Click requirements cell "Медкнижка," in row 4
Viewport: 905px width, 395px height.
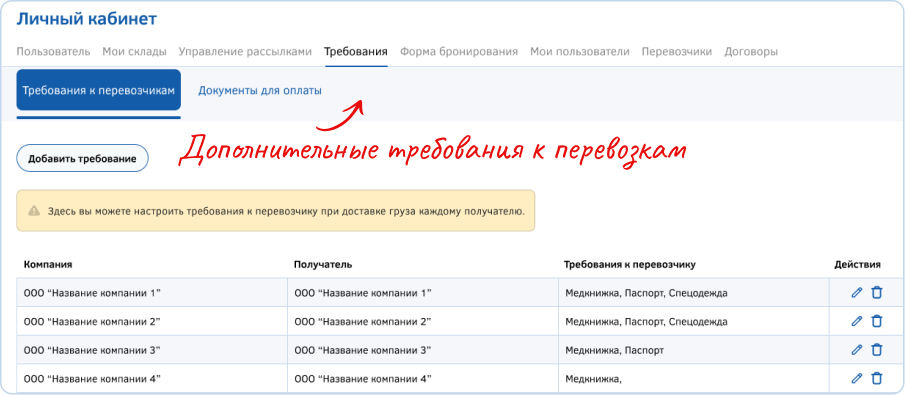tap(694, 378)
